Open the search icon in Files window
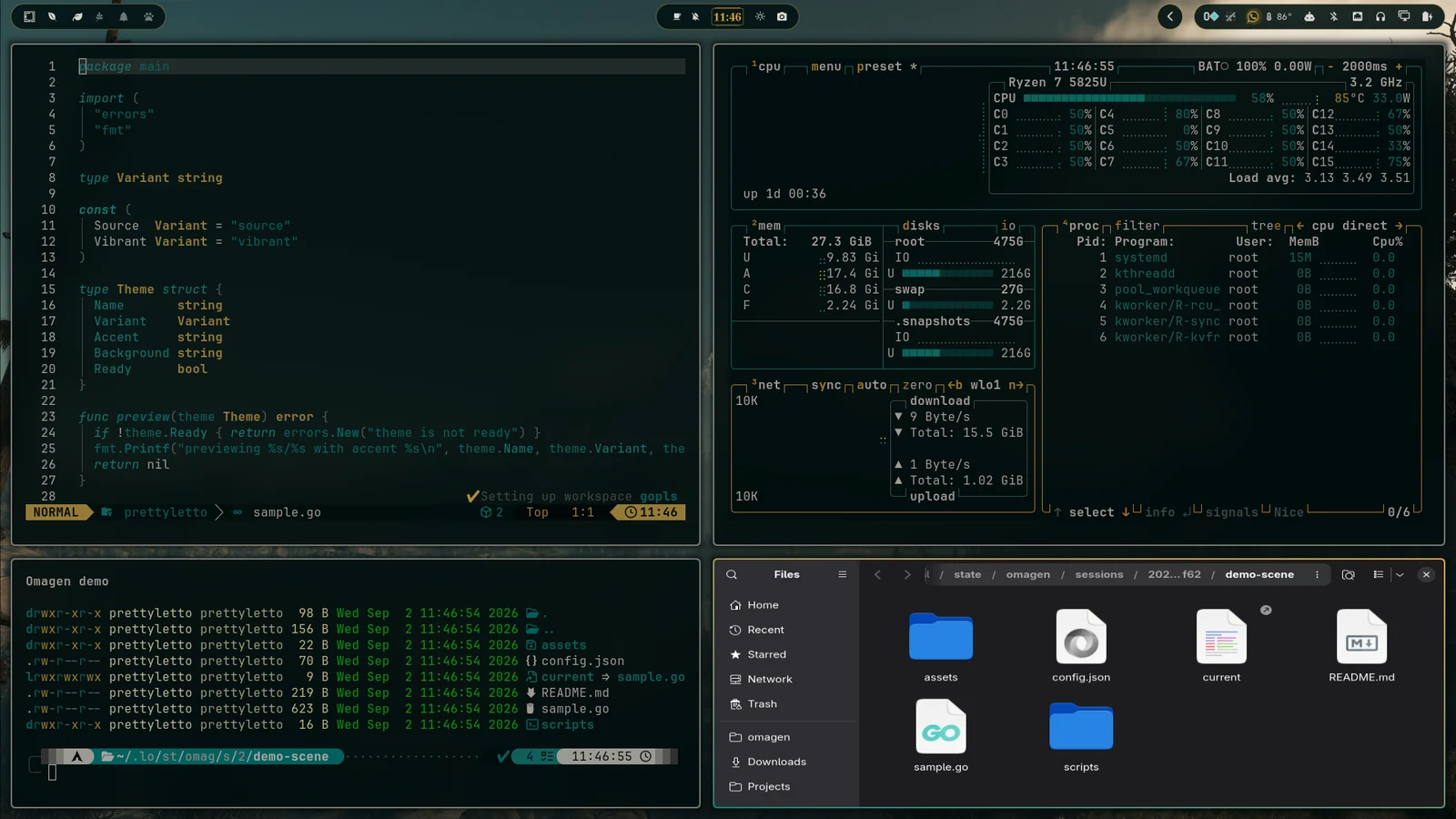The width and height of the screenshot is (1456, 819). coord(732,574)
